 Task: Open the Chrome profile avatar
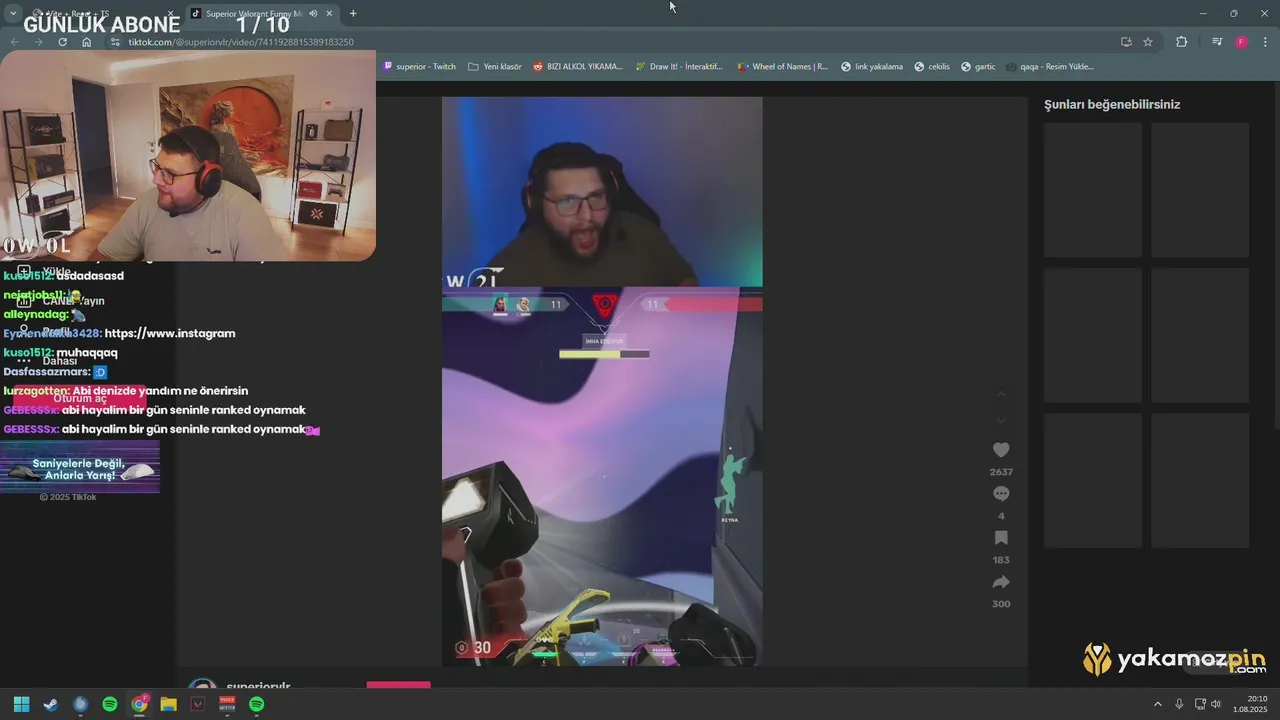[1241, 42]
